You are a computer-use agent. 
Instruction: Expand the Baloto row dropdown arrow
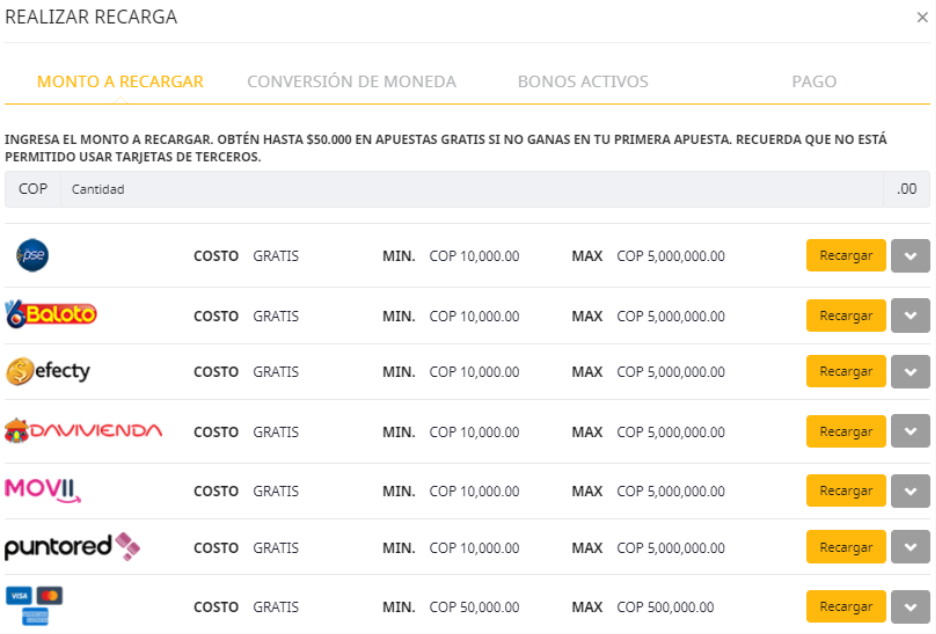click(x=910, y=315)
